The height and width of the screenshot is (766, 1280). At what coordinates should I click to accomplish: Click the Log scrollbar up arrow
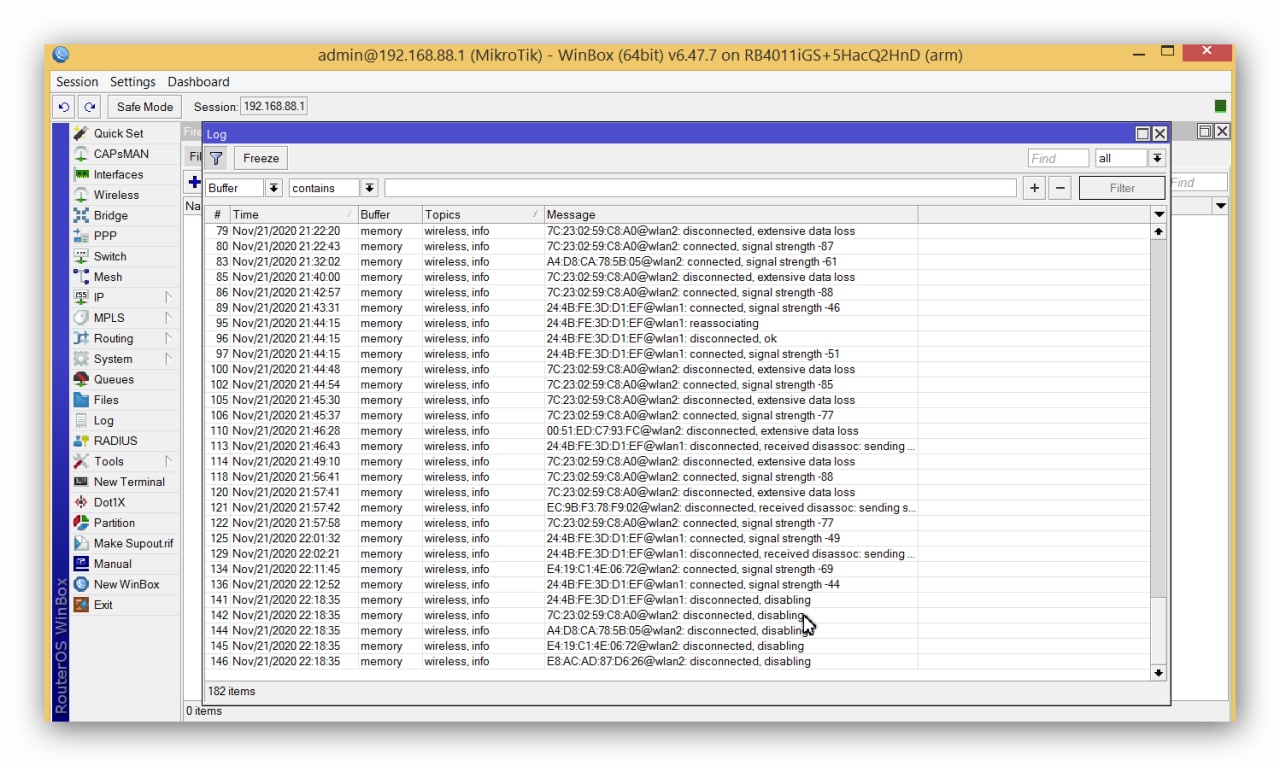click(1159, 231)
